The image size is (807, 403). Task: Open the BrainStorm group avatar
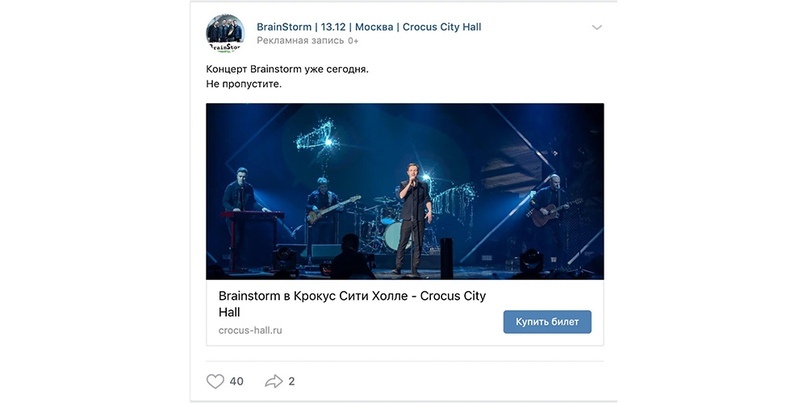(225, 33)
